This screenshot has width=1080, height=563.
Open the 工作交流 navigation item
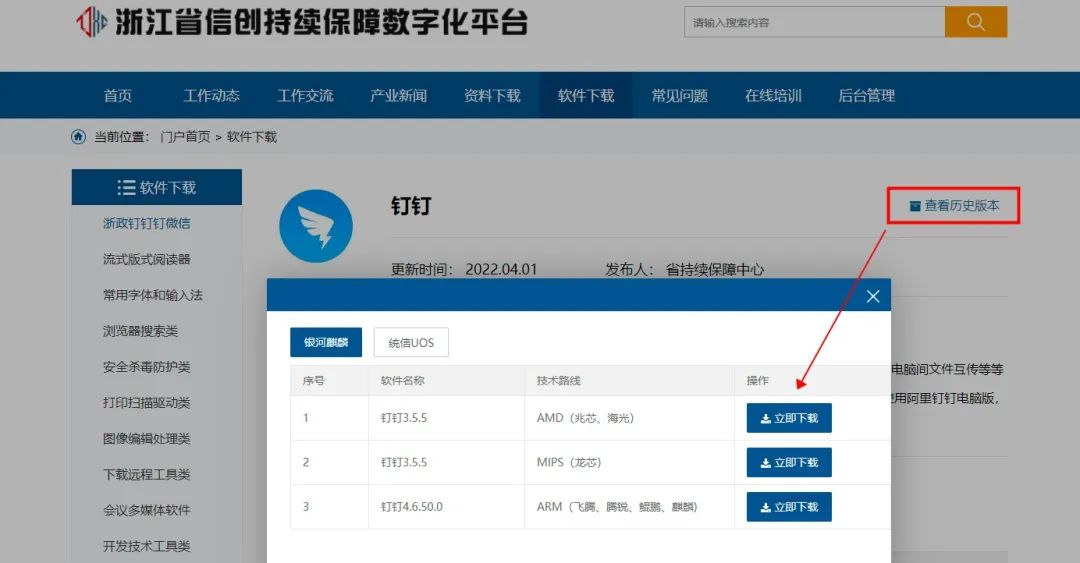point(305,96)
